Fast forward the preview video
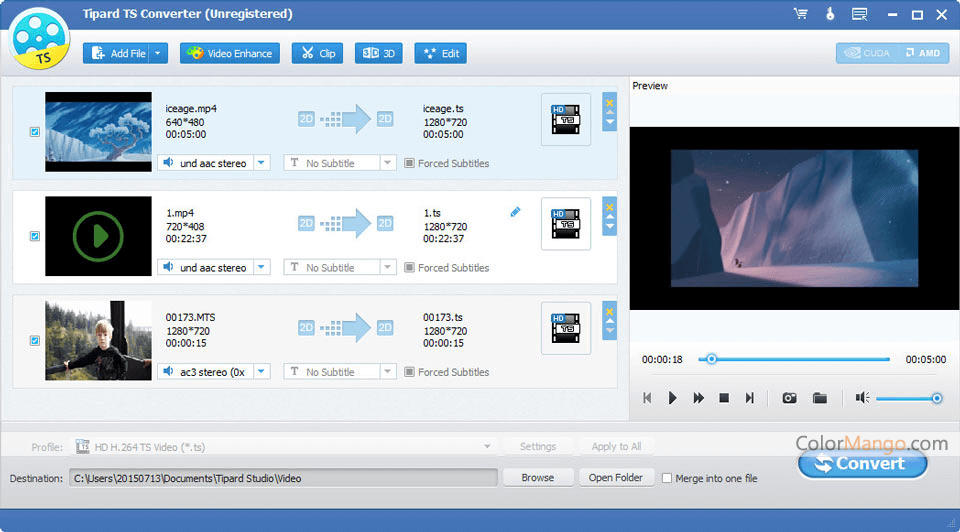 (698, 398)
